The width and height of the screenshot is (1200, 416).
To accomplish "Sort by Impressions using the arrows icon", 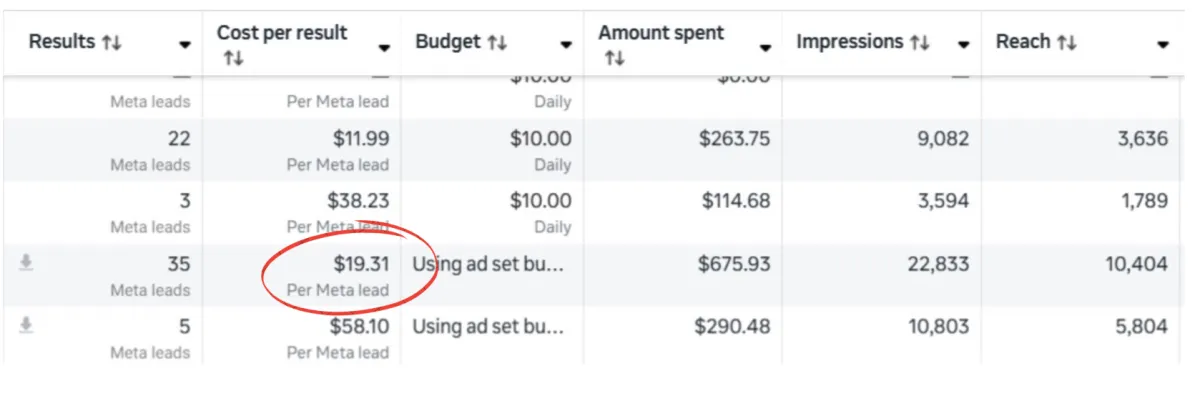I will click(919, 43).
